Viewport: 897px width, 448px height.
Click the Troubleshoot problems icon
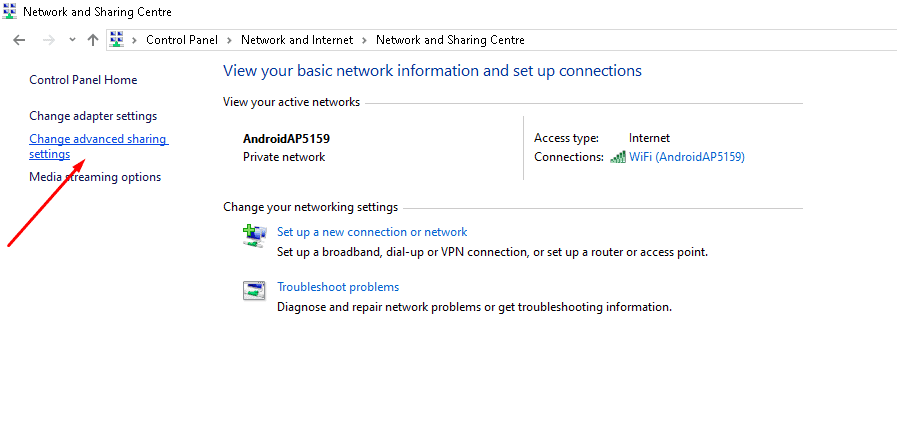255,291
